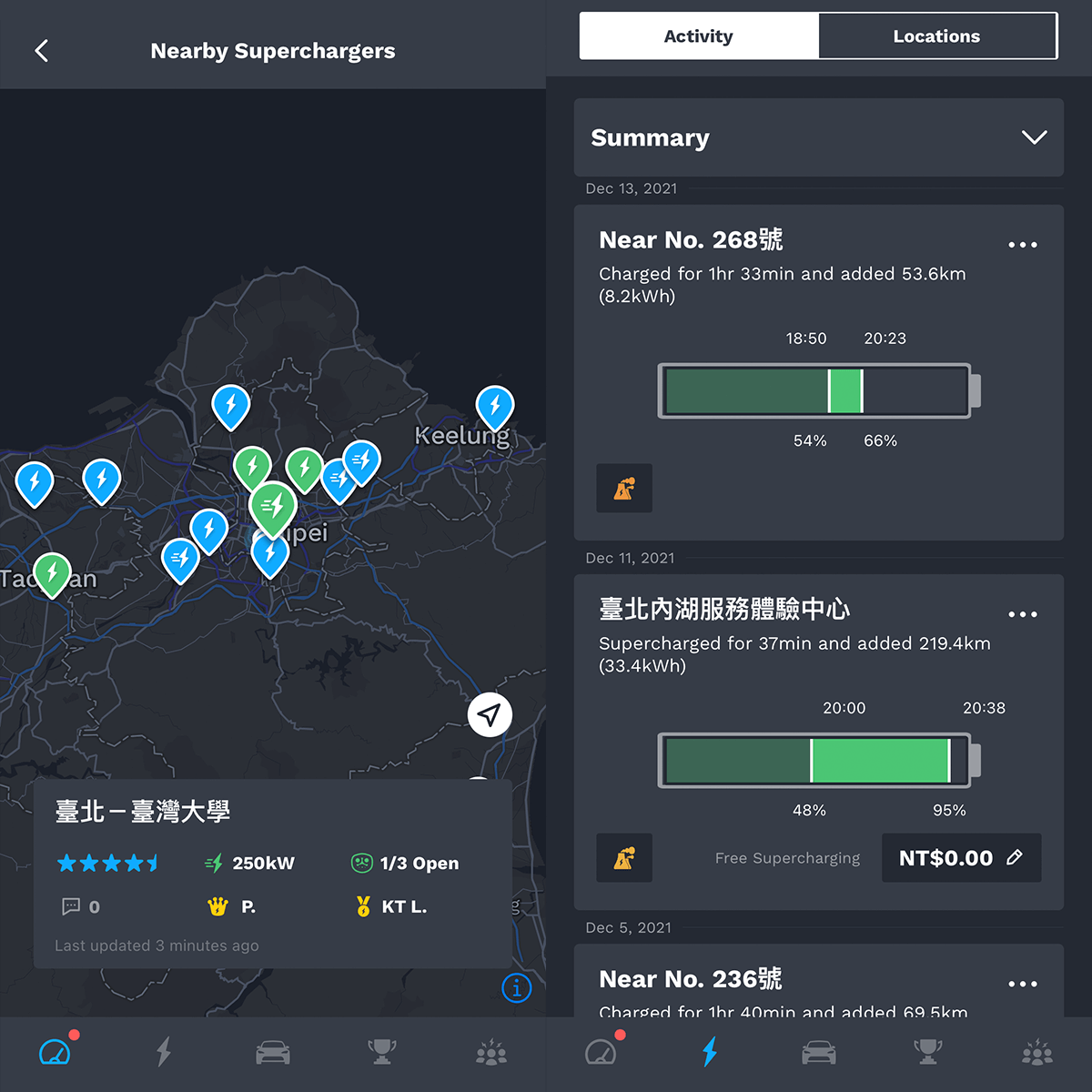Tap the '1/3 Open' availability text
Viewport: 1092px width, 1092px height.
coord(420,863)
